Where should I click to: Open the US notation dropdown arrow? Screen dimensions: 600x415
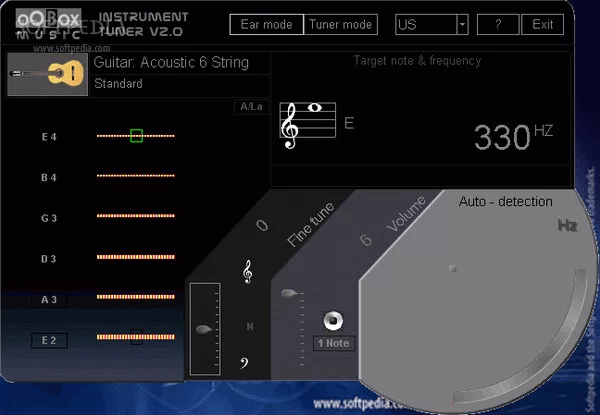coord(462,24)
